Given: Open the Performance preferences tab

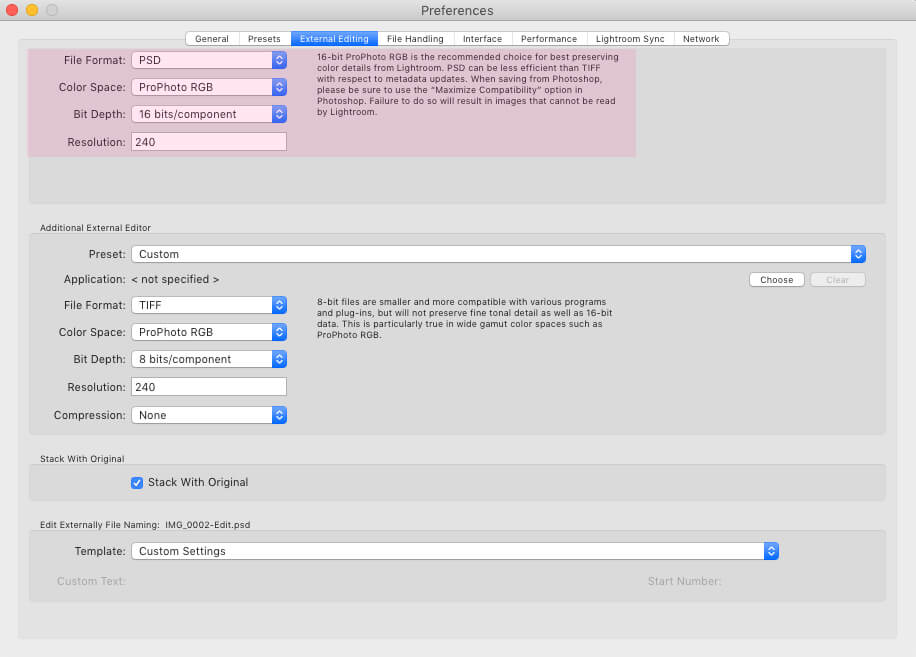Looking at the screenshot, I should (x=549, y=38).
